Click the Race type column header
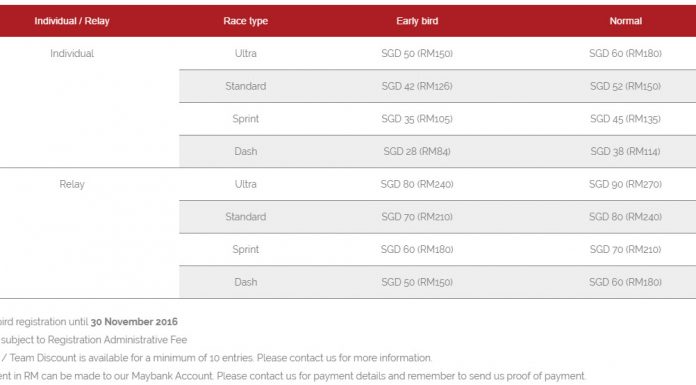696x385 pixels. click(245, 21)
